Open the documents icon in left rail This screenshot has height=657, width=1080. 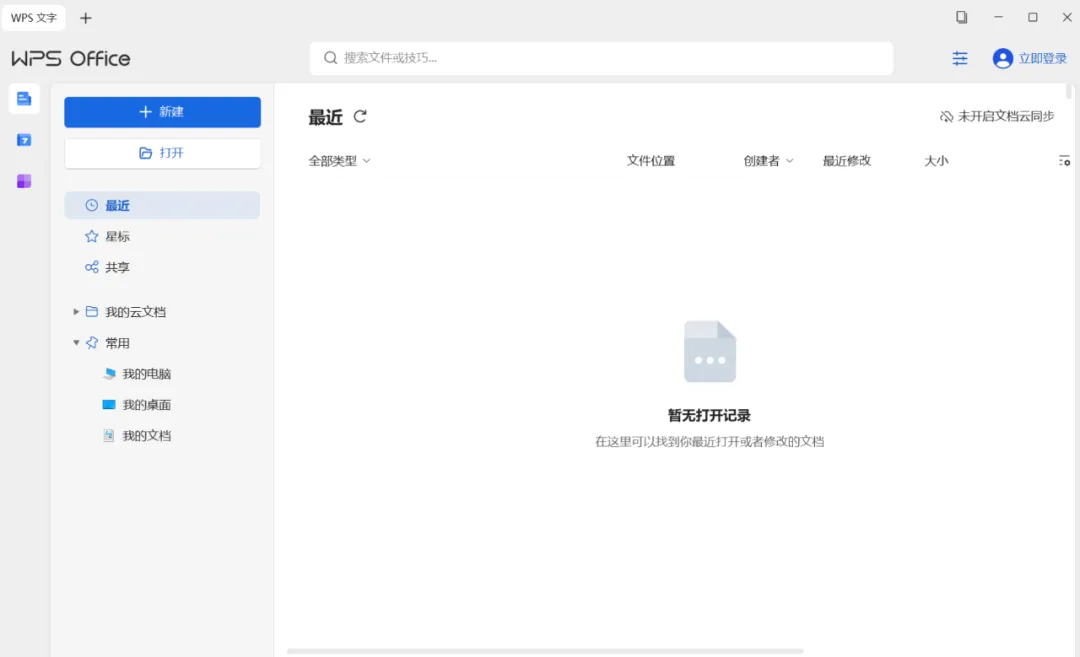pos(24,98)
